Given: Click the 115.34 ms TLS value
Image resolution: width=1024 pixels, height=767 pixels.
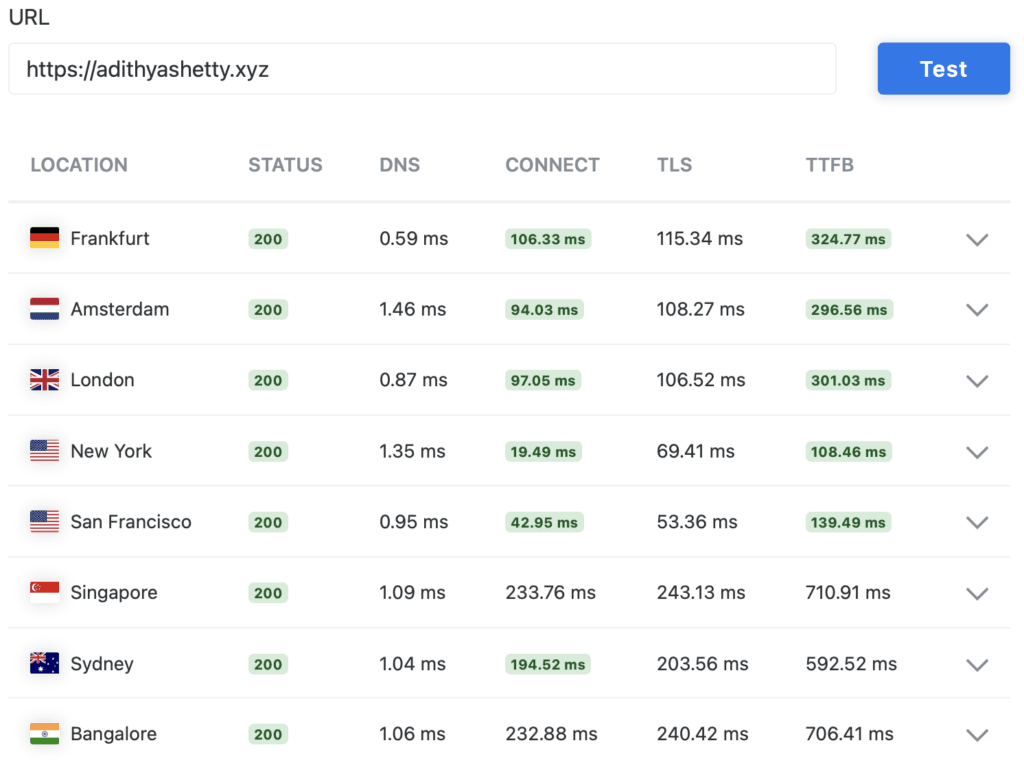Looking at the screenshot, I should tap(699, 238).
